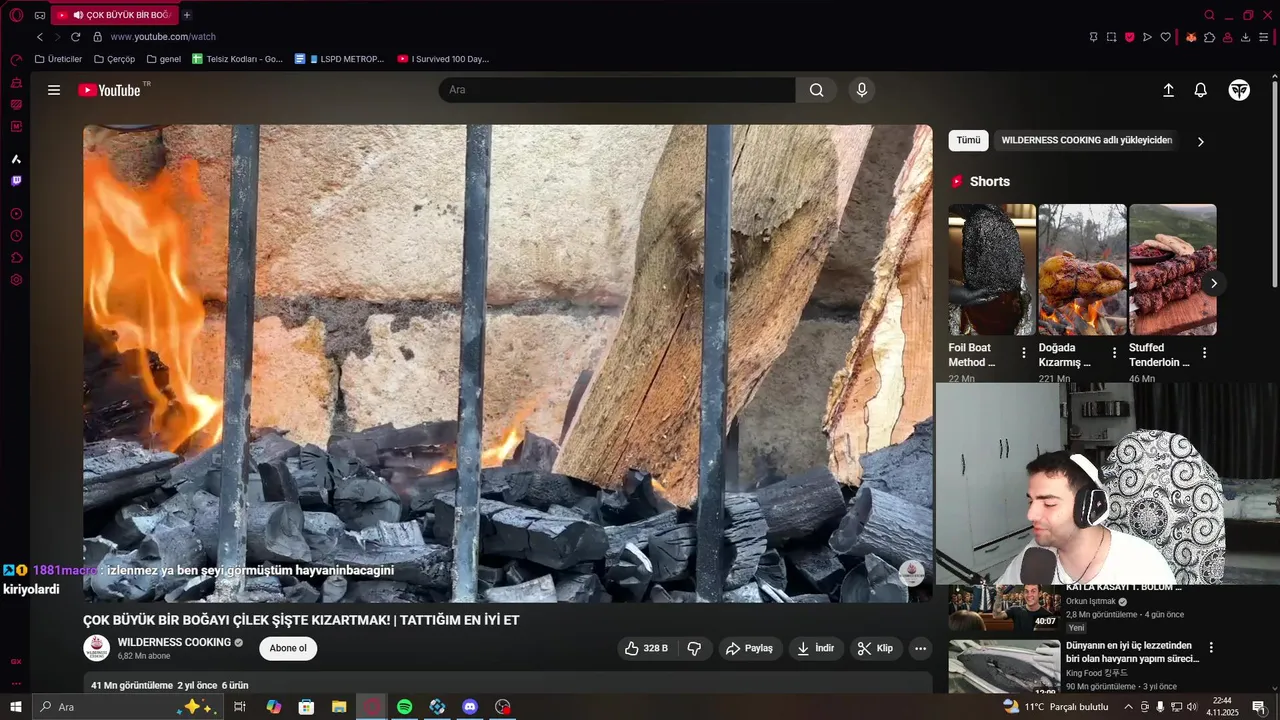This screenshot has width=1280, height=720.
Task: Open options for Dünyanın en iyi üç lezzetinden video
Action: 1211,647
